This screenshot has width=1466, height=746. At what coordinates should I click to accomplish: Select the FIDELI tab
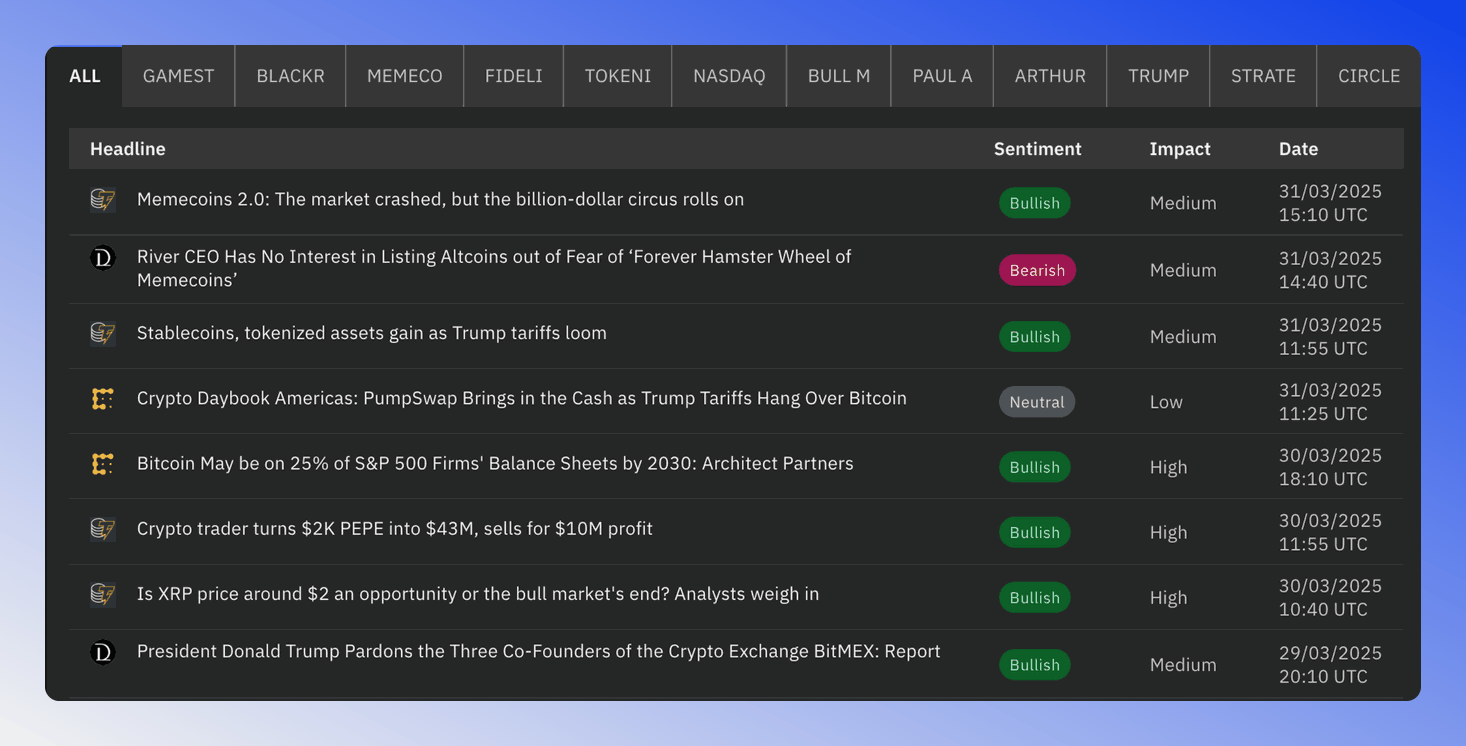point(513,76)
